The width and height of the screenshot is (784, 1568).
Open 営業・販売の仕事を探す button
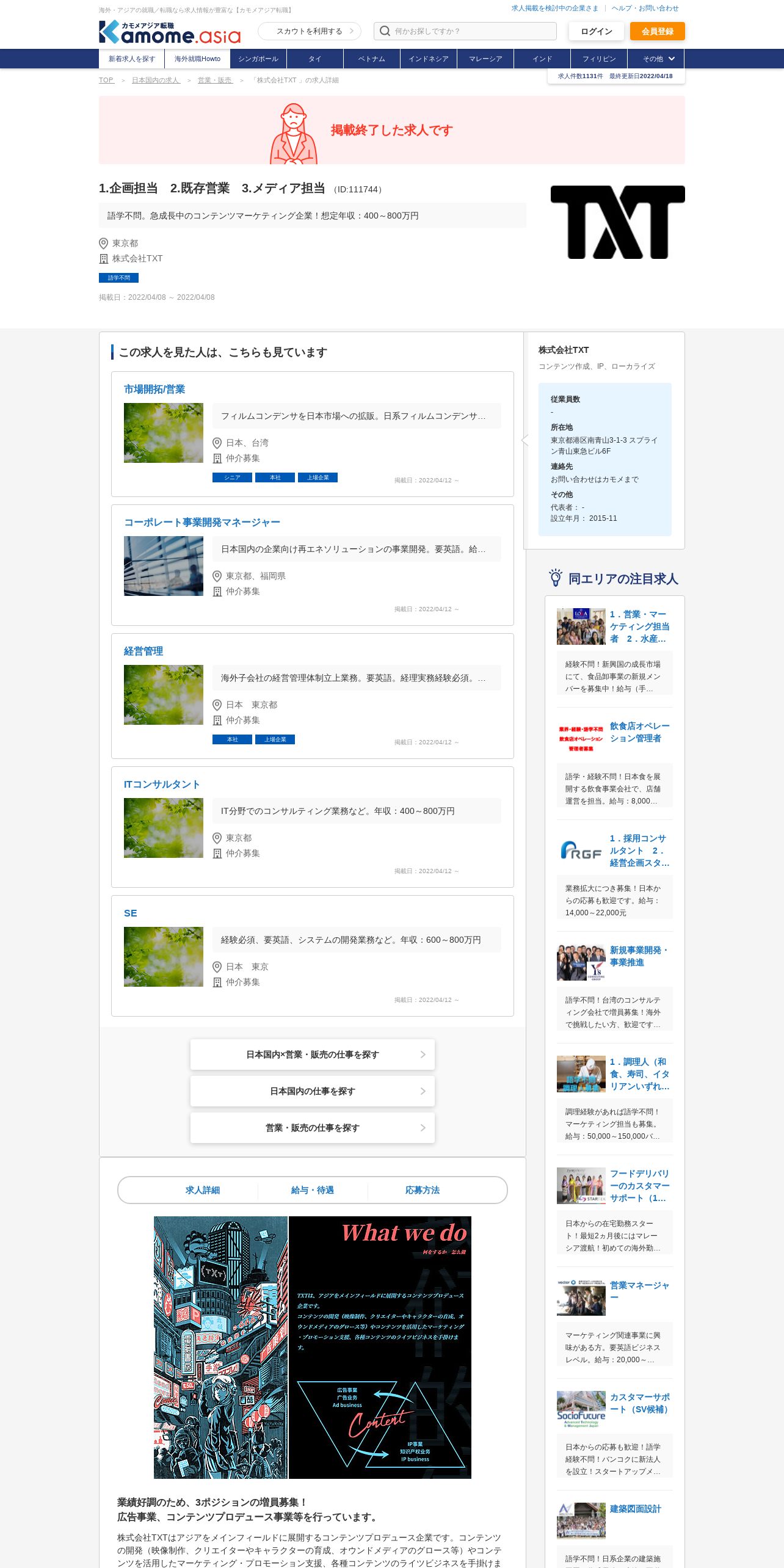tap(313, 1128)
